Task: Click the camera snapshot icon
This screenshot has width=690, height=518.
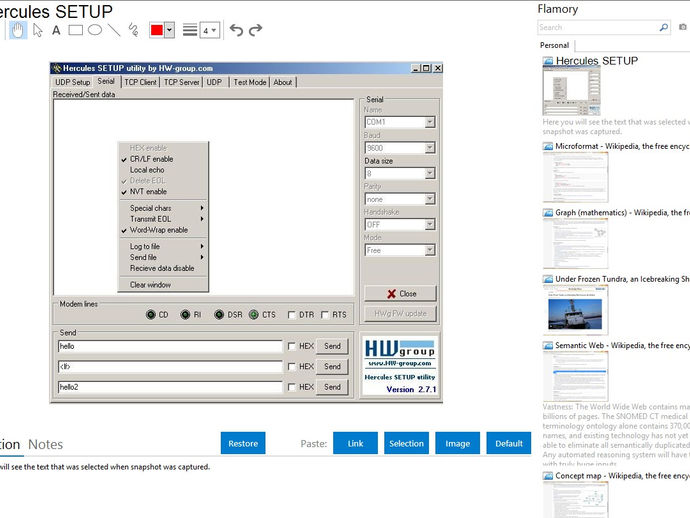Action: click(683, 27)
